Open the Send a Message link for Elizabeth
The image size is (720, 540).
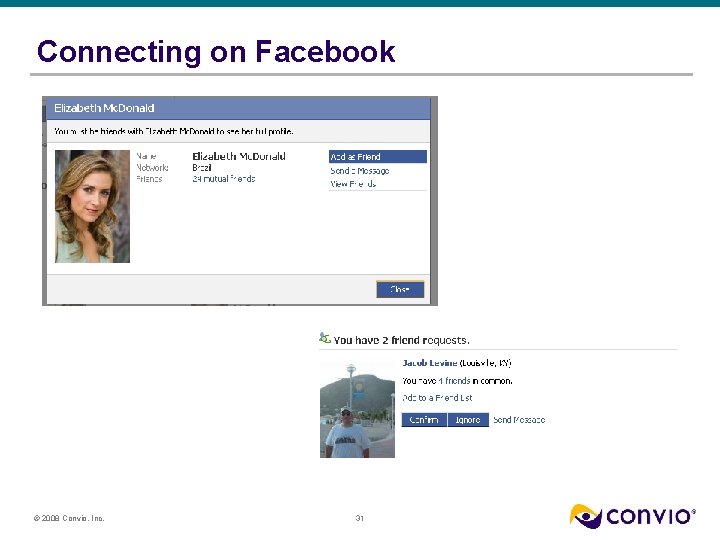[360, 171]
